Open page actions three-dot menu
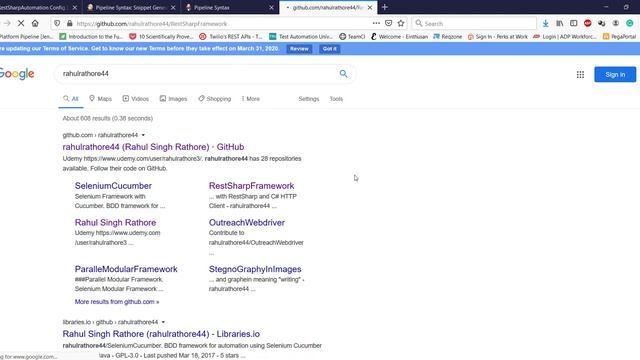Image resolution: width=640 pixels, height=360 pixels. tap(376, 23)
